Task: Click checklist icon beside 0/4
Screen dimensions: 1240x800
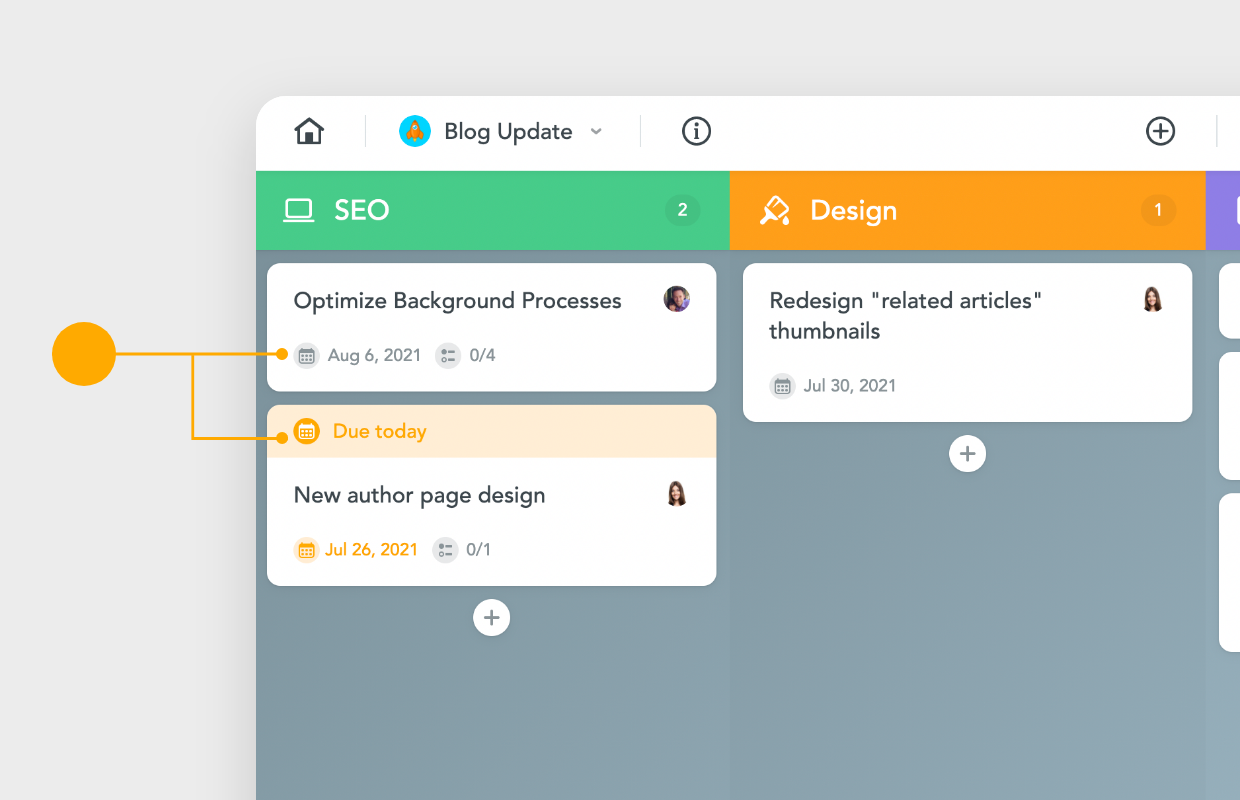Action: pyautogui.click(x=448, y=355)
